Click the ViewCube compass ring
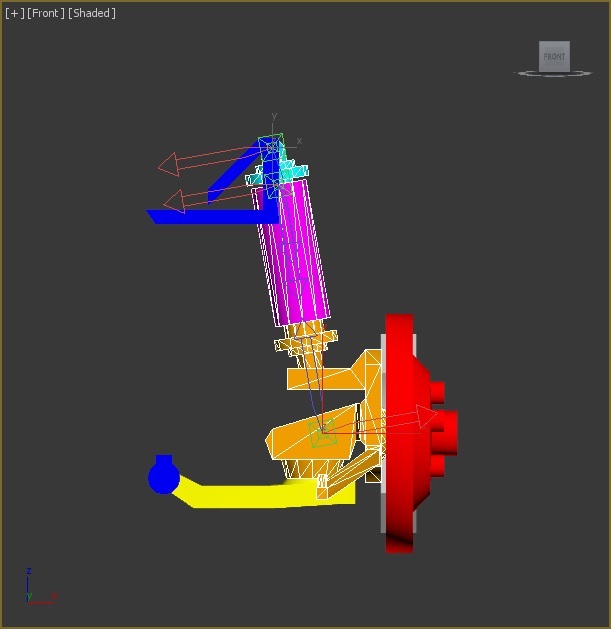The height and width of the screenshot is (629, 611). point(553,73)
